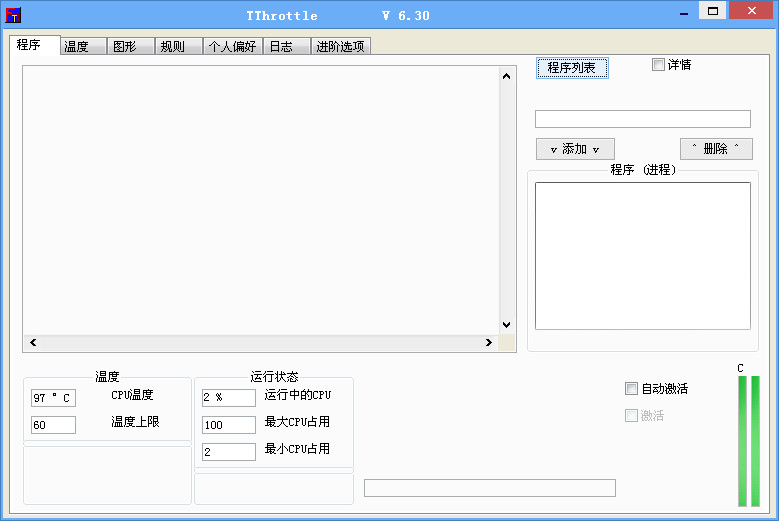Switch to the 程序 tab
The image size is (779, 521).
click(35, 45)
